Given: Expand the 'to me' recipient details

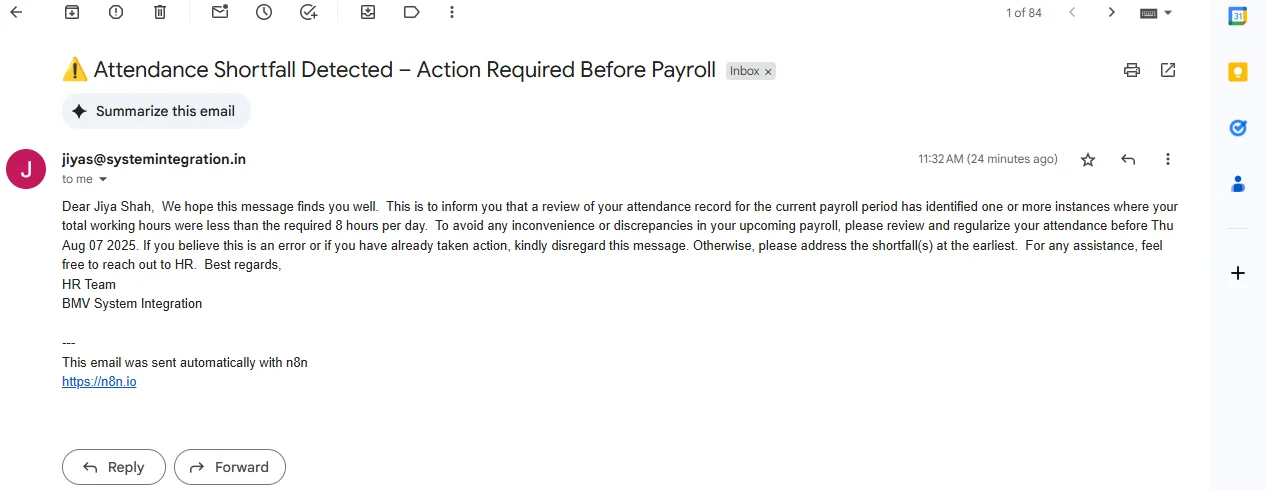Looking at the screenshot, I should tap(102, 180).
